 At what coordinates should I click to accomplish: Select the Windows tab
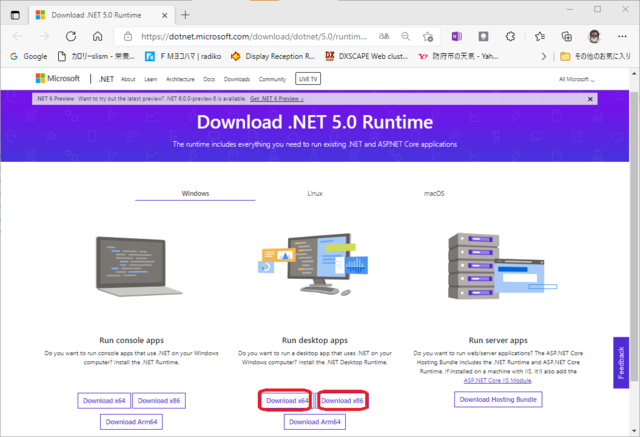point(195,193)
